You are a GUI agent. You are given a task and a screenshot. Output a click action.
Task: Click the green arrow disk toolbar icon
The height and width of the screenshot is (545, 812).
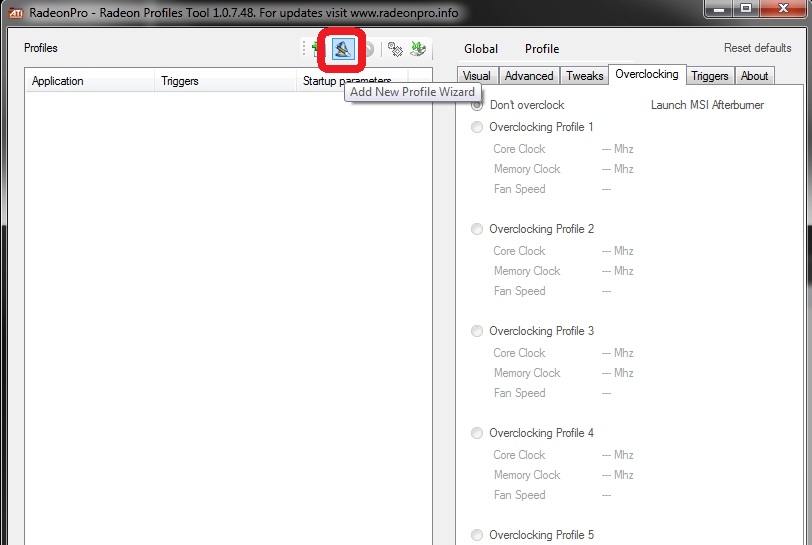pos(418,49)
